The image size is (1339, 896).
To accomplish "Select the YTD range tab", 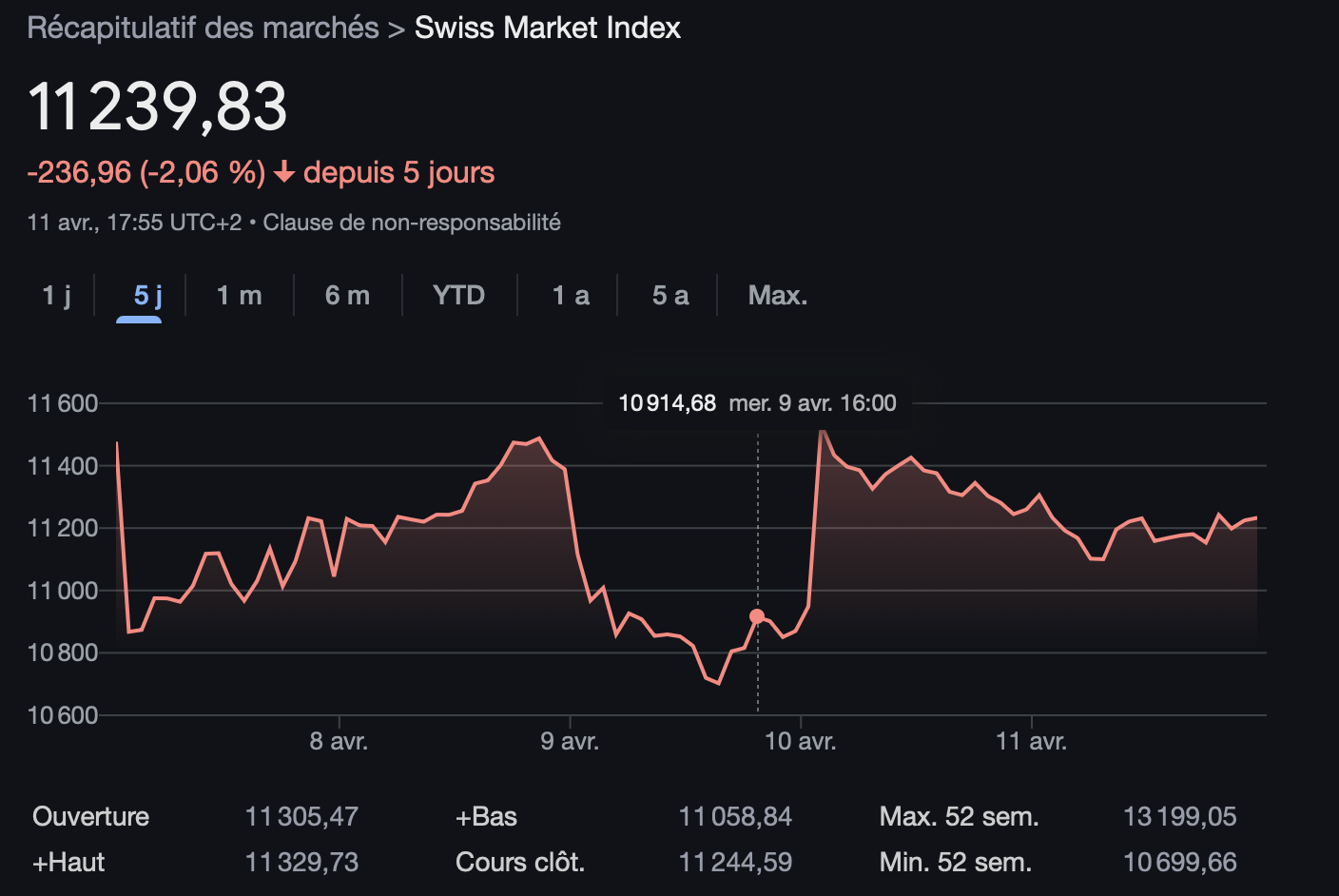I will [459, 296].
